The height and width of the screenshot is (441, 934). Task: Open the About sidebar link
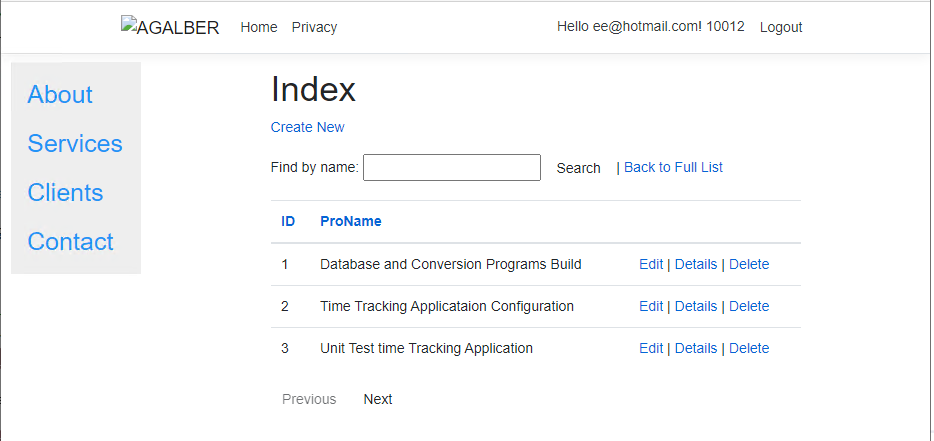click(60, 94)
